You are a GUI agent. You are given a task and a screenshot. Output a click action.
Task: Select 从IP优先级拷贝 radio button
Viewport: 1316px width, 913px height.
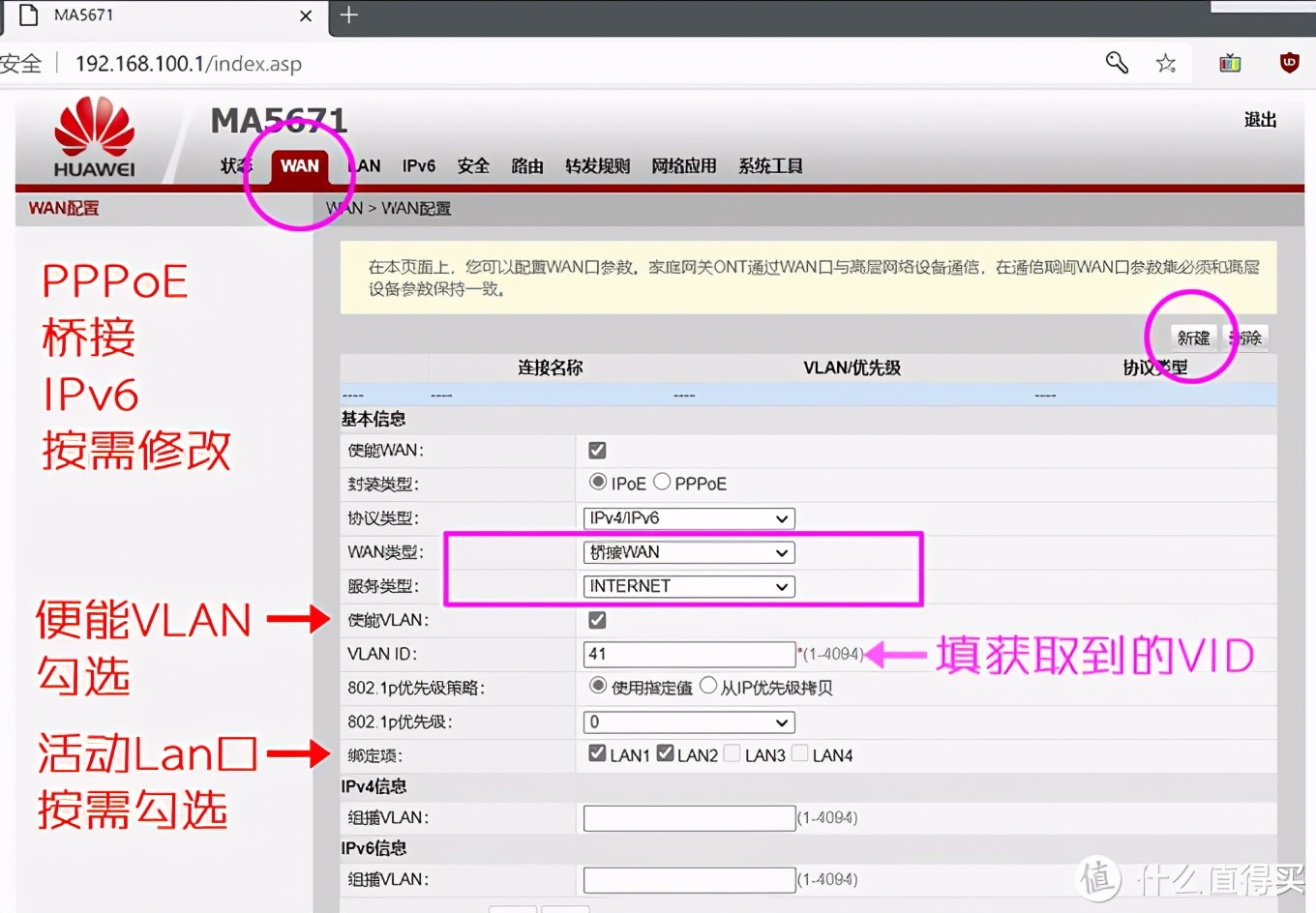point(708,686)
